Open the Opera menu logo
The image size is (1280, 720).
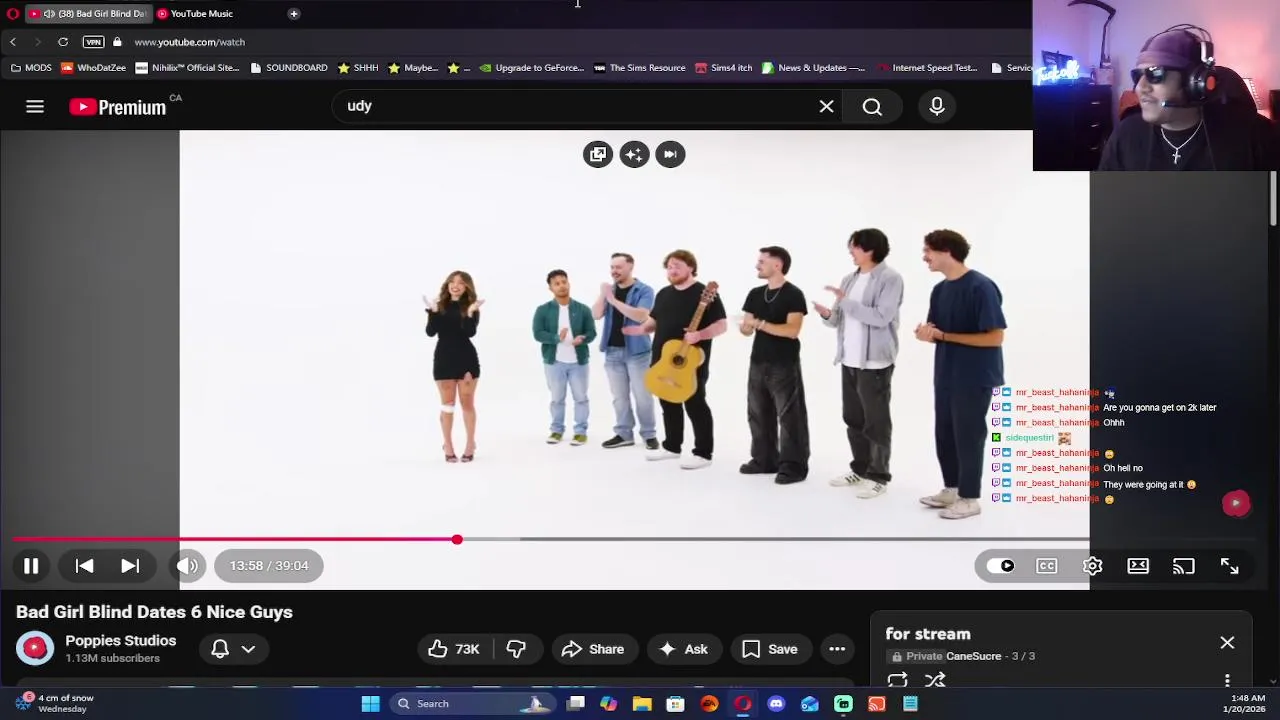(13, 14)
